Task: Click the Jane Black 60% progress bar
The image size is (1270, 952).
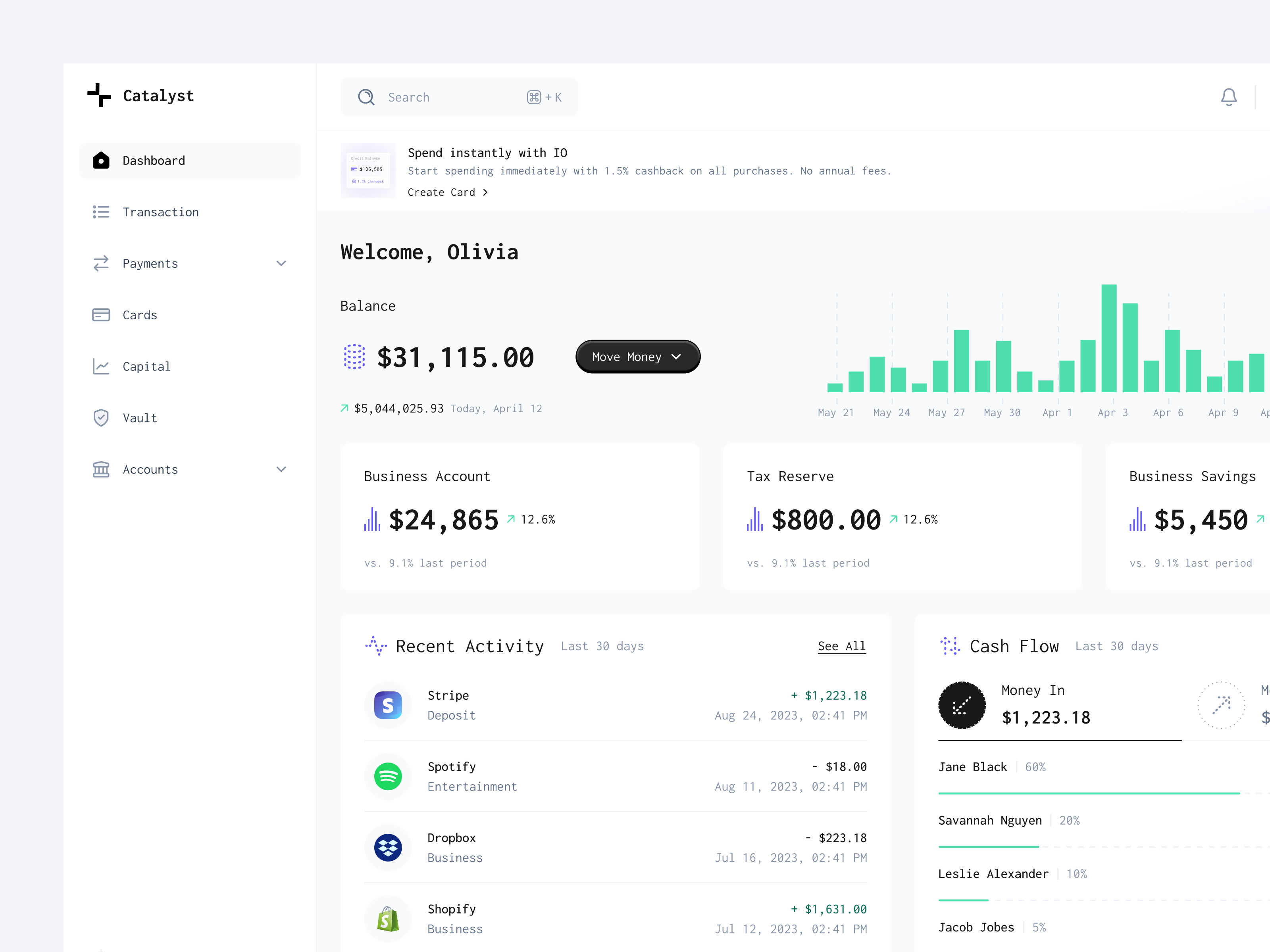Action: (x=1104, y=793)
